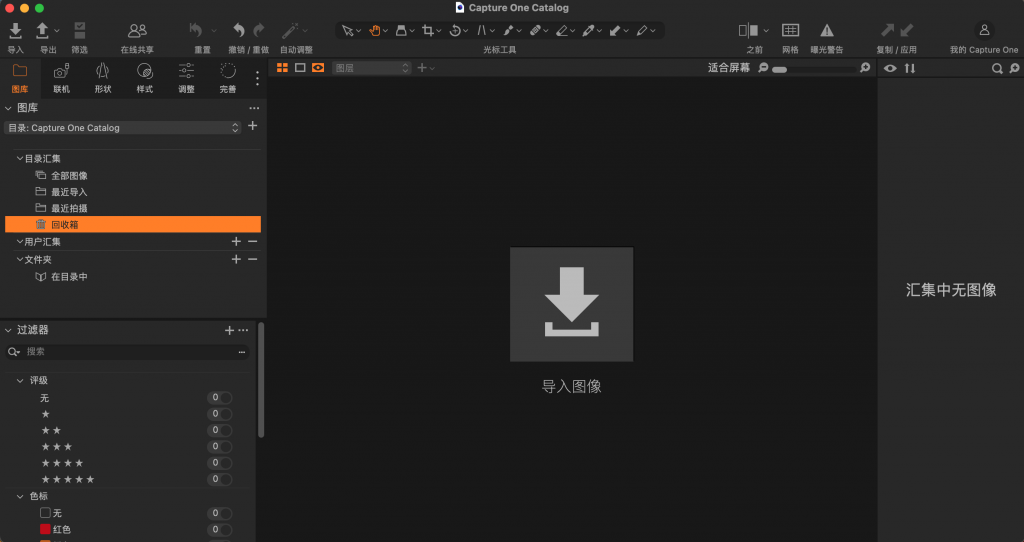Click the 自动调整 magic wand icon
1024x542 pixels.
tap(290, 30)
